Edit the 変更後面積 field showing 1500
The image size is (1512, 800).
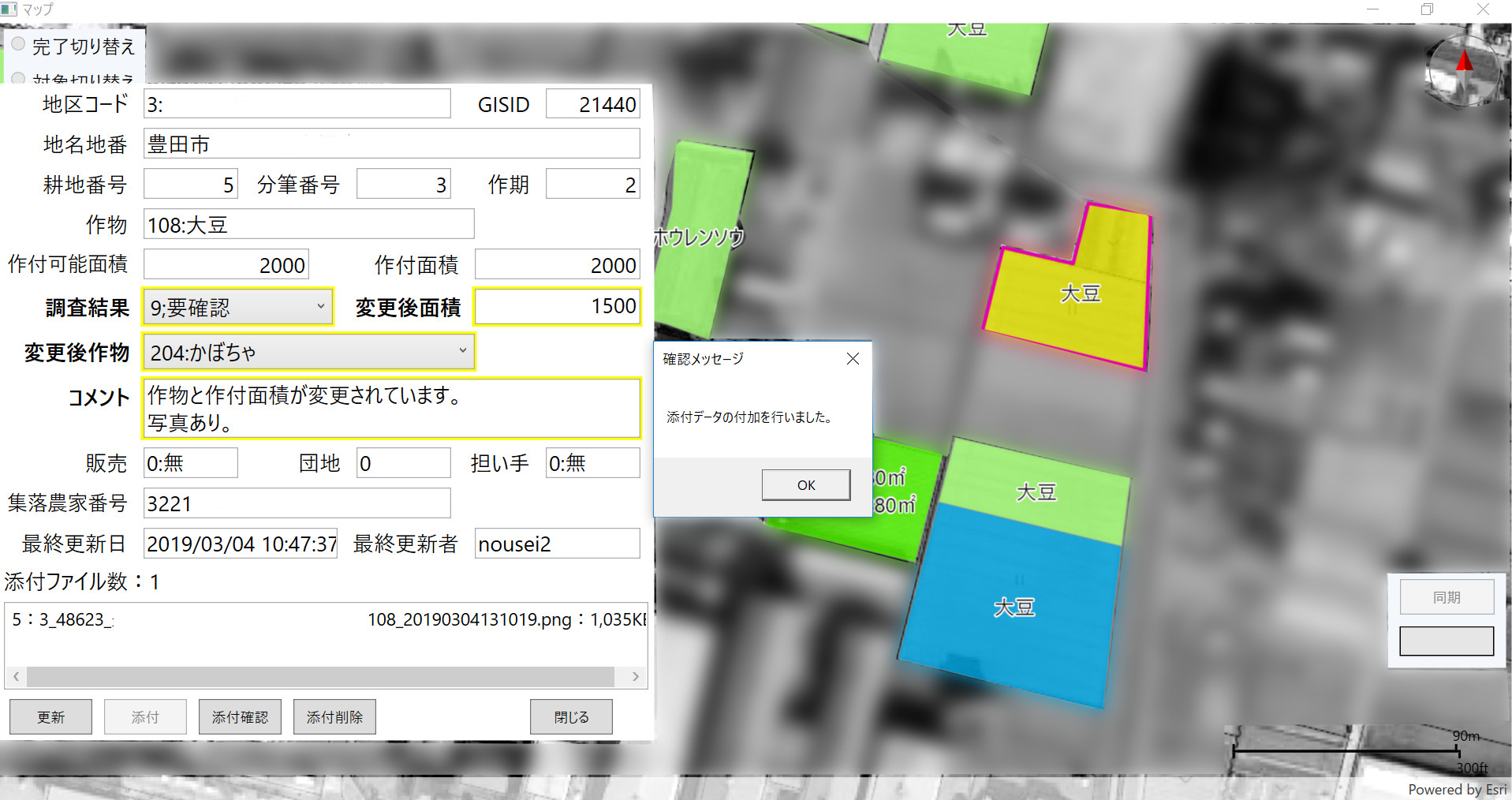click(x=557, y=307)
